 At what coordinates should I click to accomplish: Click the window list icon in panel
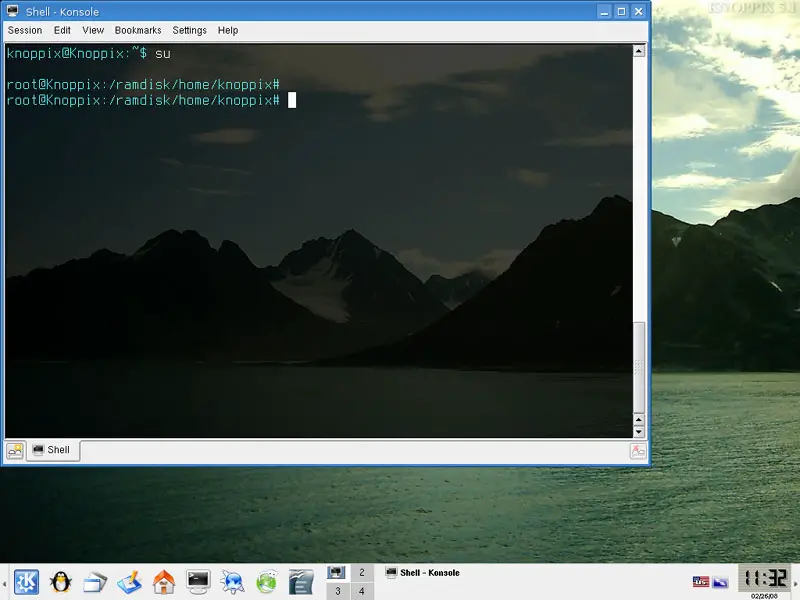coord(95,581)
